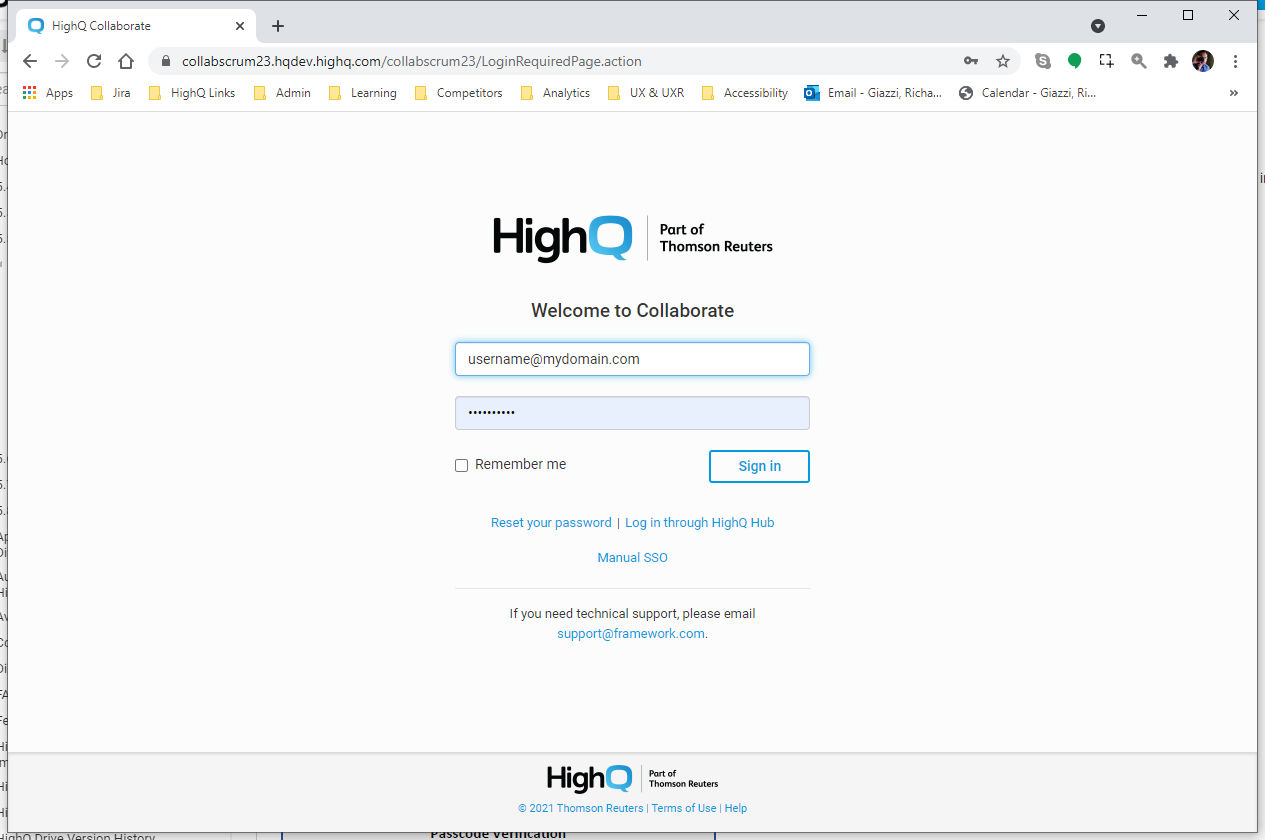Open the green chat bubble extension
1265x840 pixels.
click(1075, 61)
